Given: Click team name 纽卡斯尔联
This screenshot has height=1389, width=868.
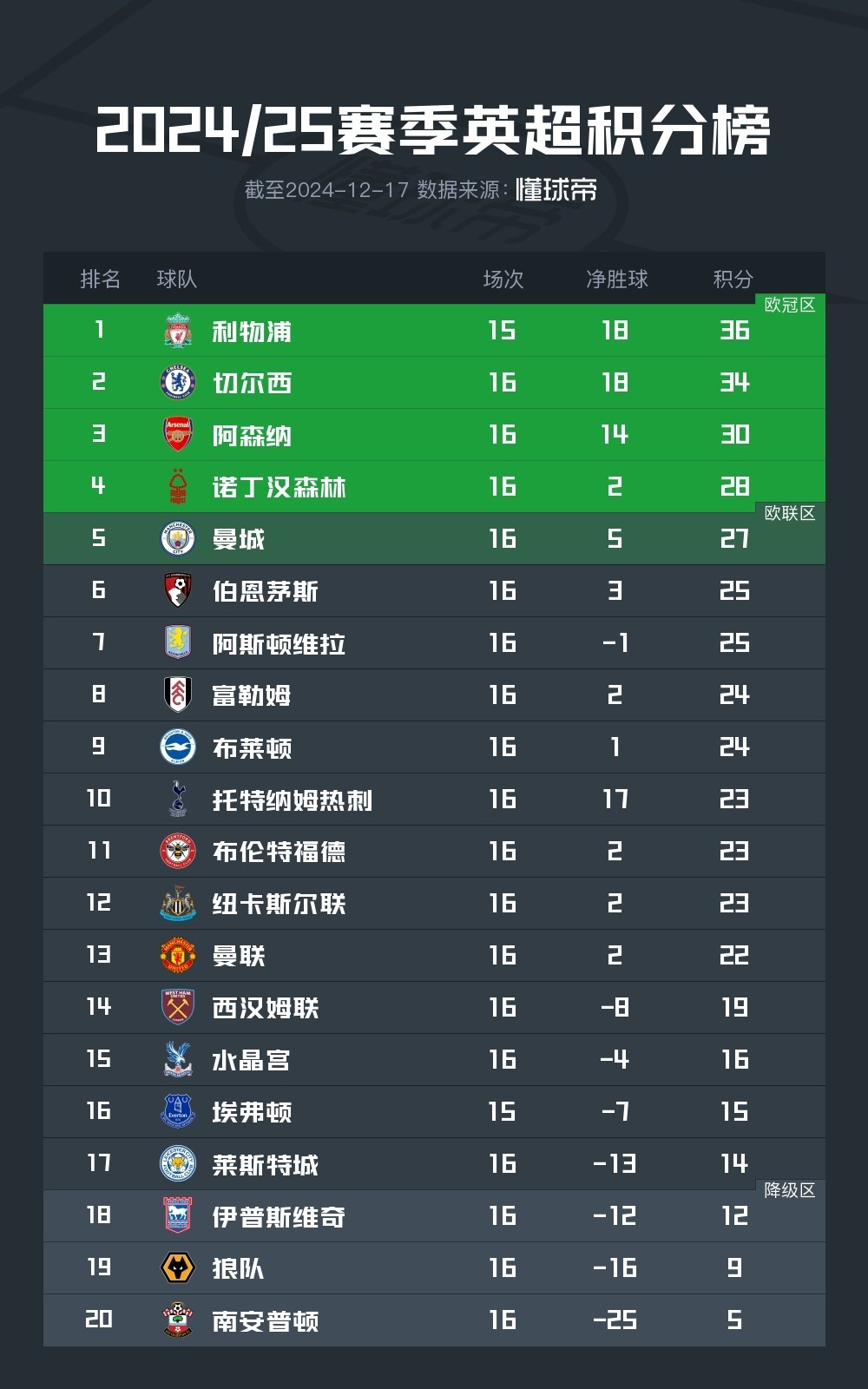Looking at the screenshot, I should [279, 904].
